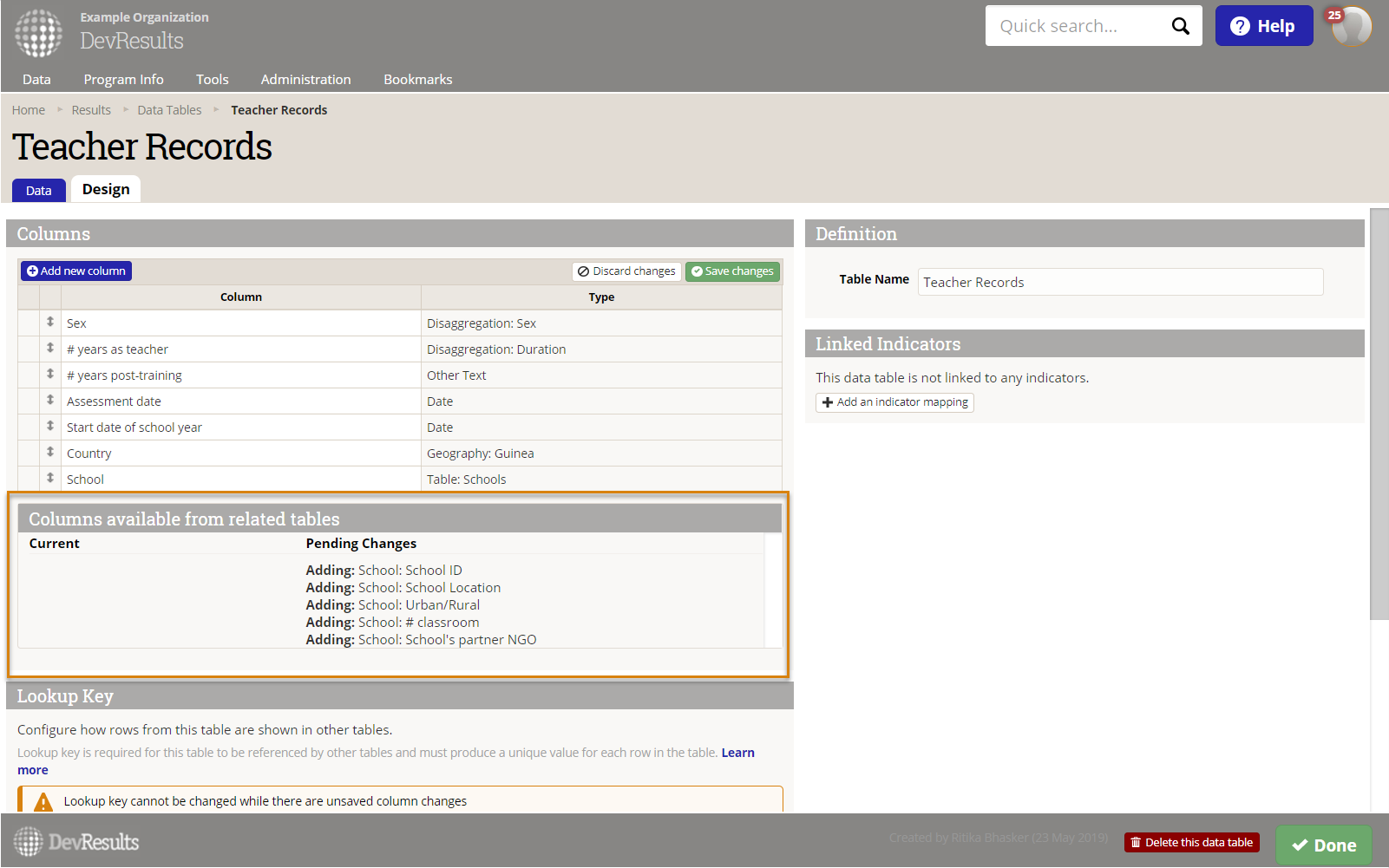Click reorder handle for Assessment date

pos(50,401)
